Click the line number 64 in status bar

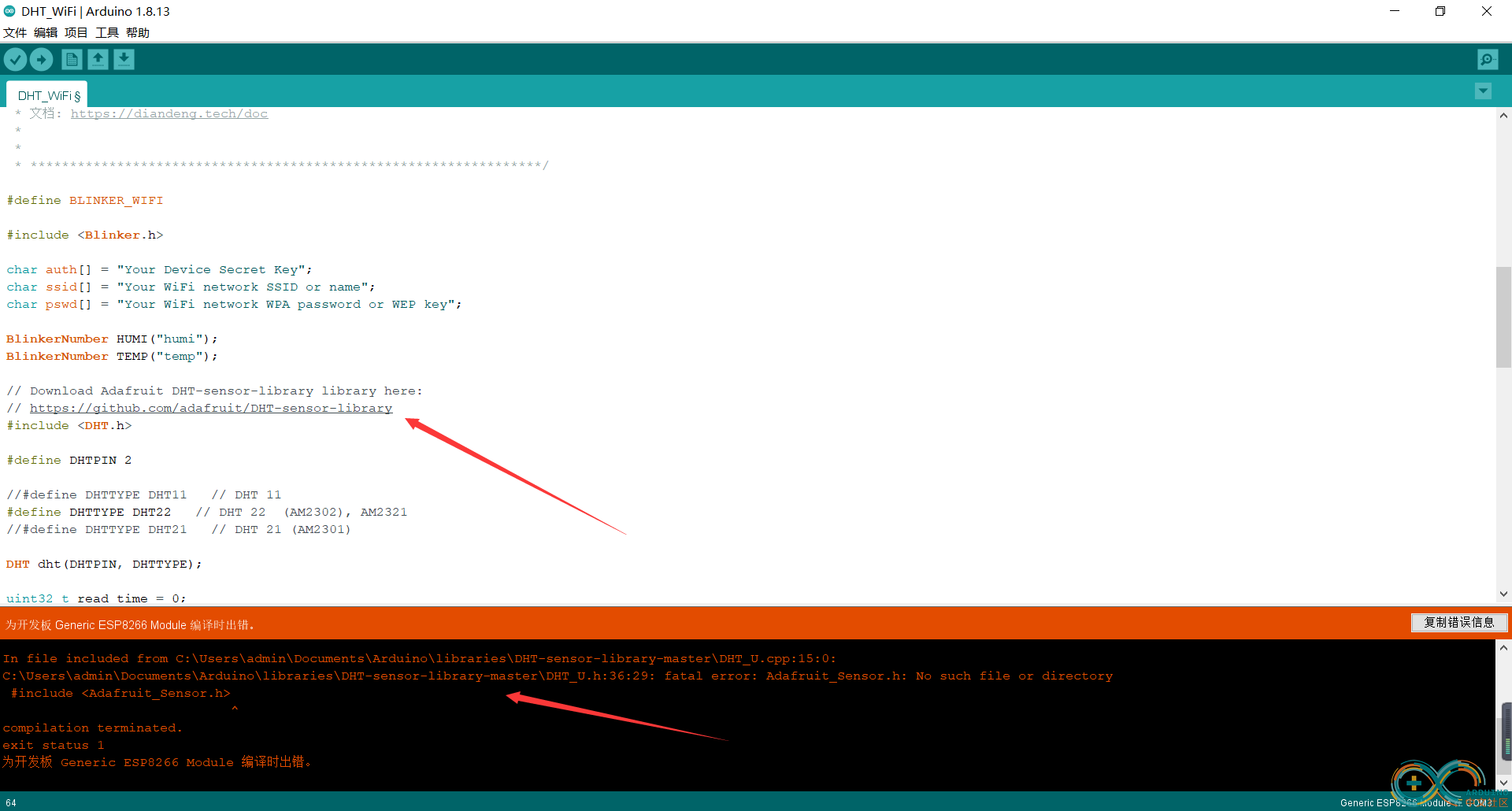[x=11, y=802]
